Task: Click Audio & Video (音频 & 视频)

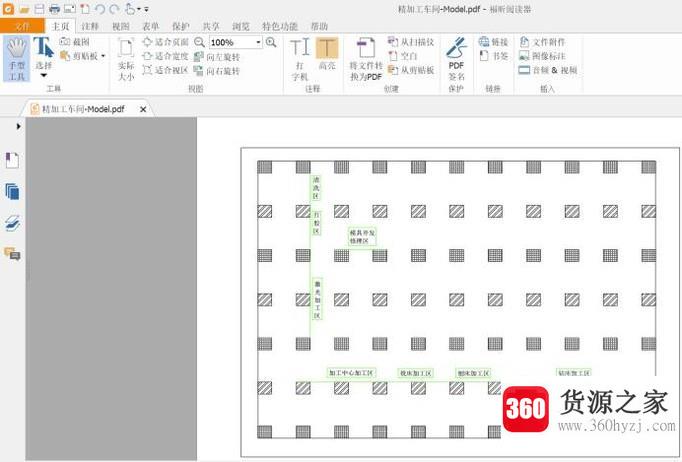Action: 548,70
